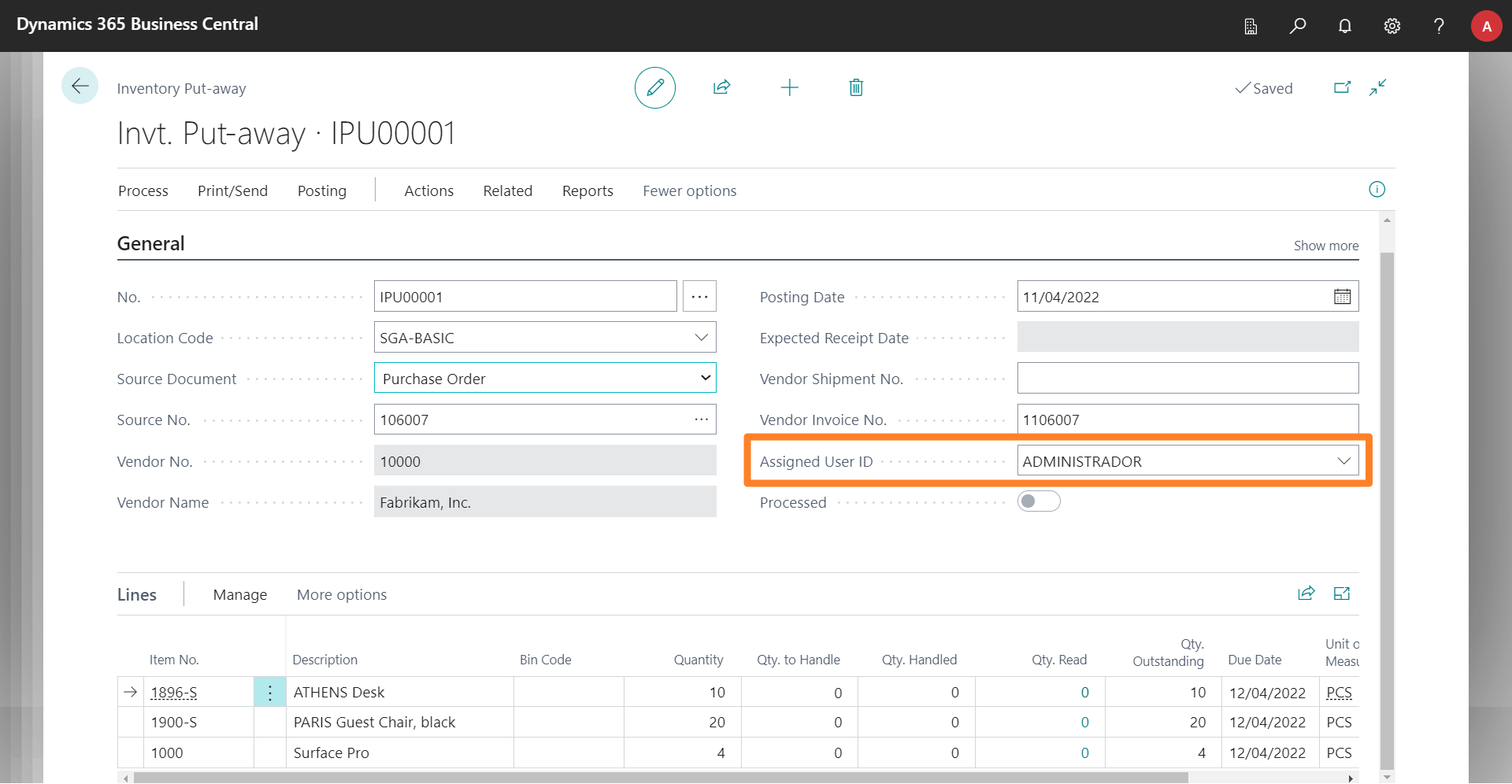Click PCS unit link in ATHENS Desk row
Screen dimensions: 1512x784
[1339, 693]
